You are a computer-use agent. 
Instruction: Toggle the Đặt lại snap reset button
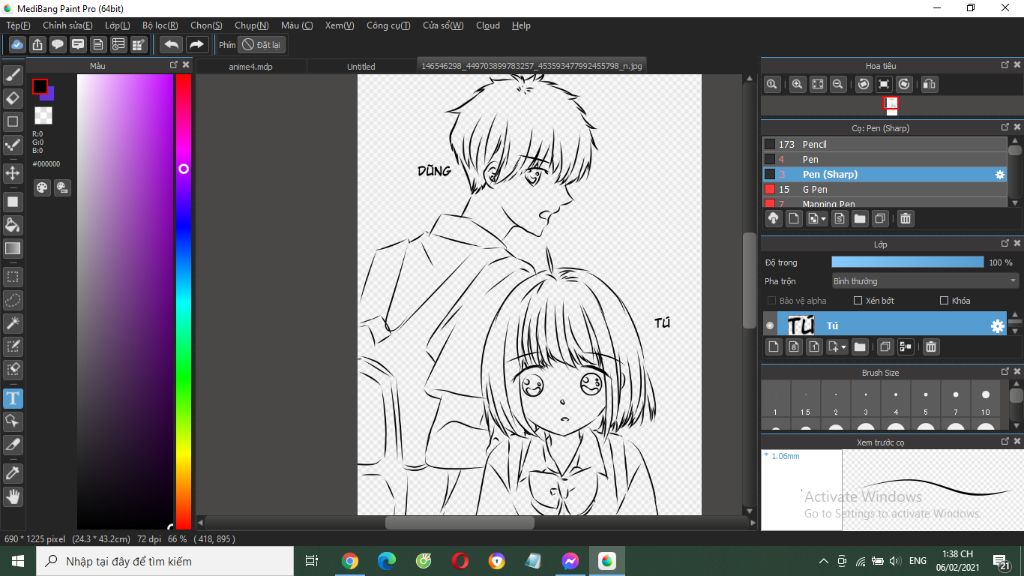261,44
